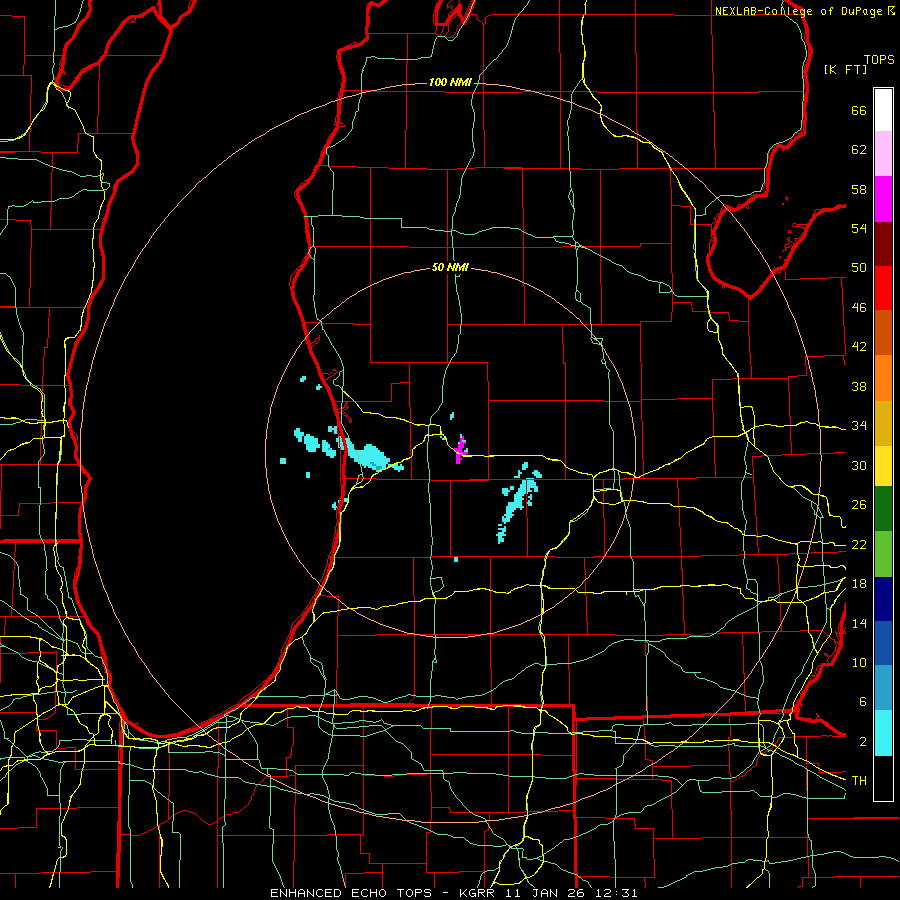Viewport: 900px width, 900px height.
Task: Click the 'NEXLAB-College of DuPage' credit text
Action: (x=800, y=11)
